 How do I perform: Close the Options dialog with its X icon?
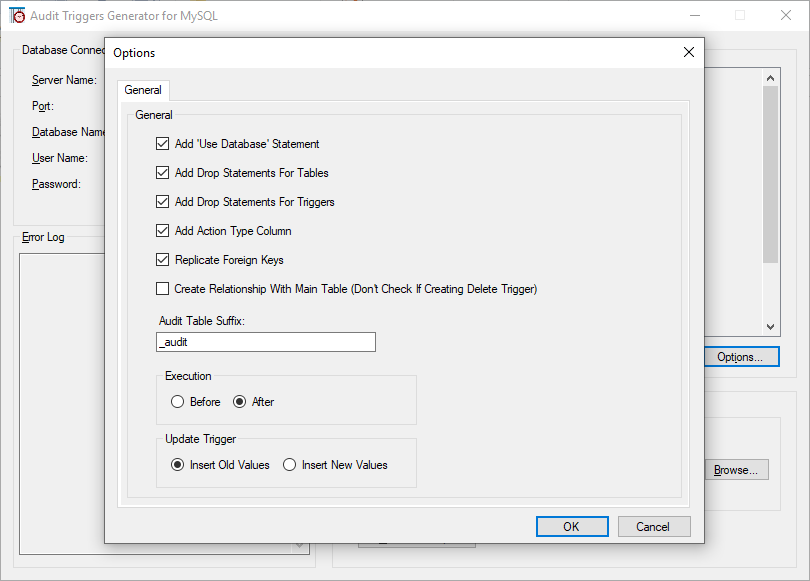[688, 52]
